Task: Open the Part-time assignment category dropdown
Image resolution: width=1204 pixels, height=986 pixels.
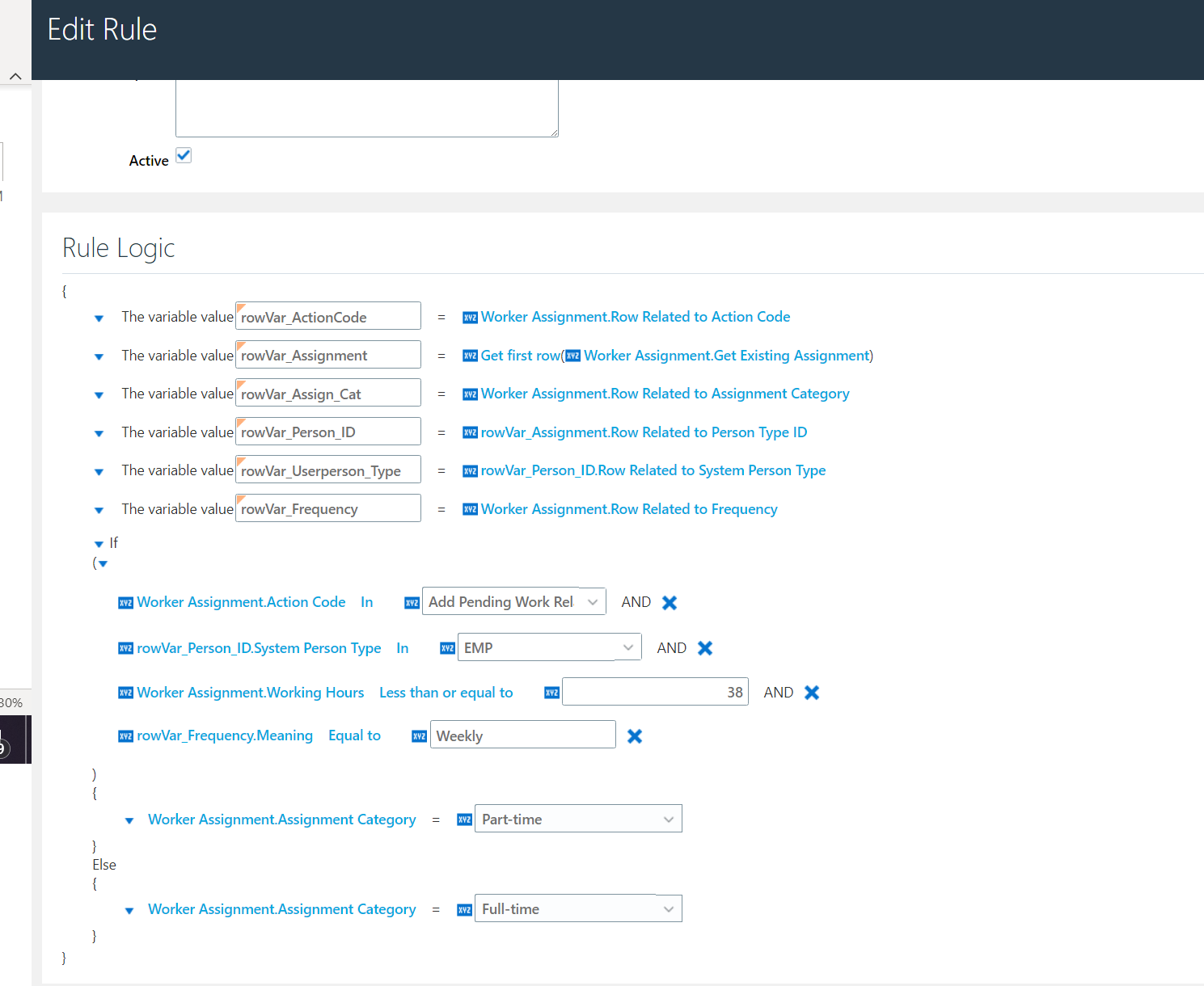Action: [578, 819]
